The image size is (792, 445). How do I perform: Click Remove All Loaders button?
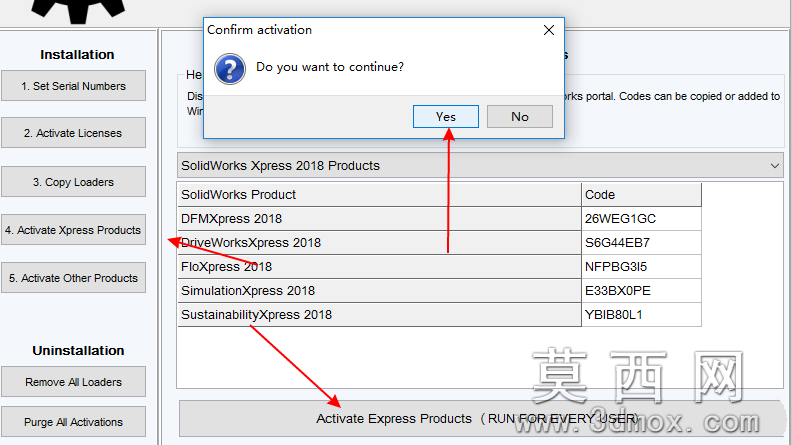coord(73,382)
